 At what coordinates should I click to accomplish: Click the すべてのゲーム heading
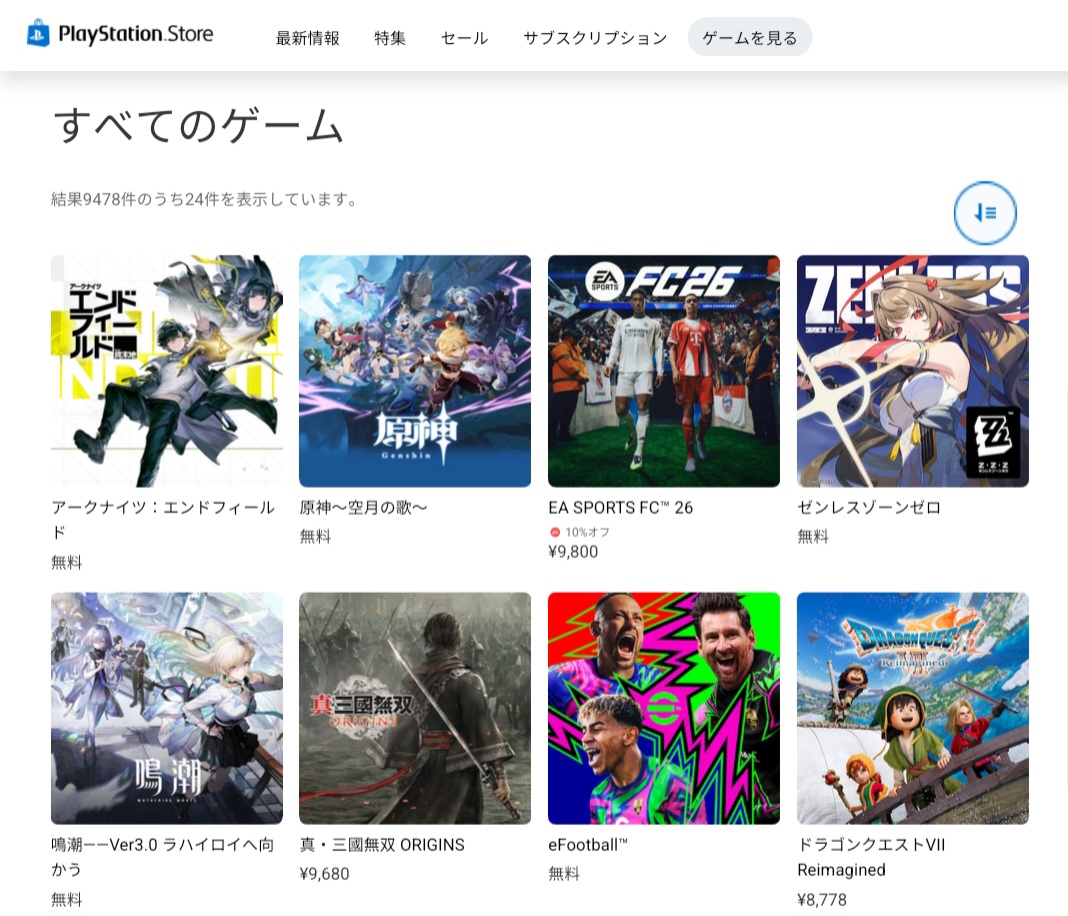(x=198, y=126)
